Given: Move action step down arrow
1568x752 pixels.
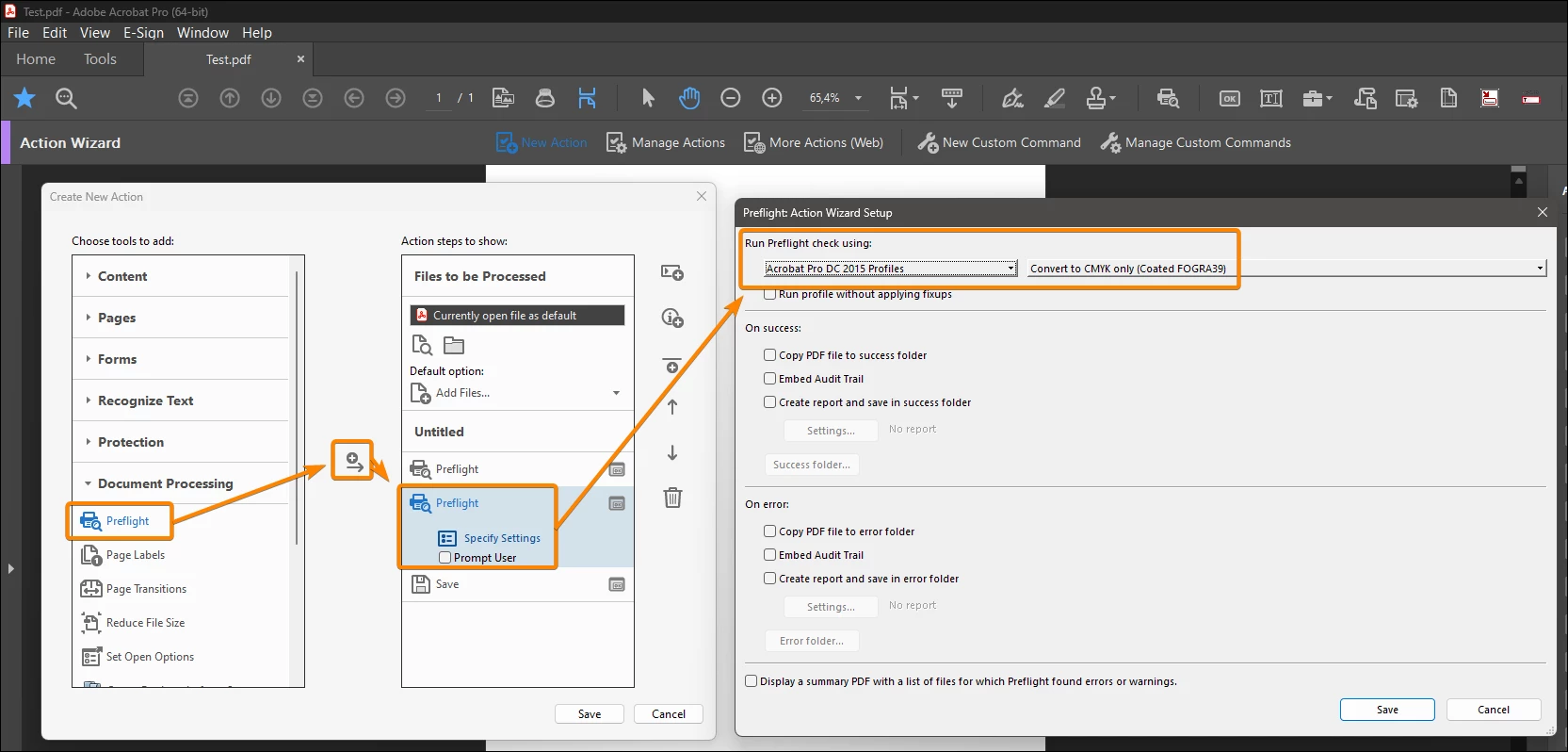Looking at the screenshot, I should click(x=672, y=452).
